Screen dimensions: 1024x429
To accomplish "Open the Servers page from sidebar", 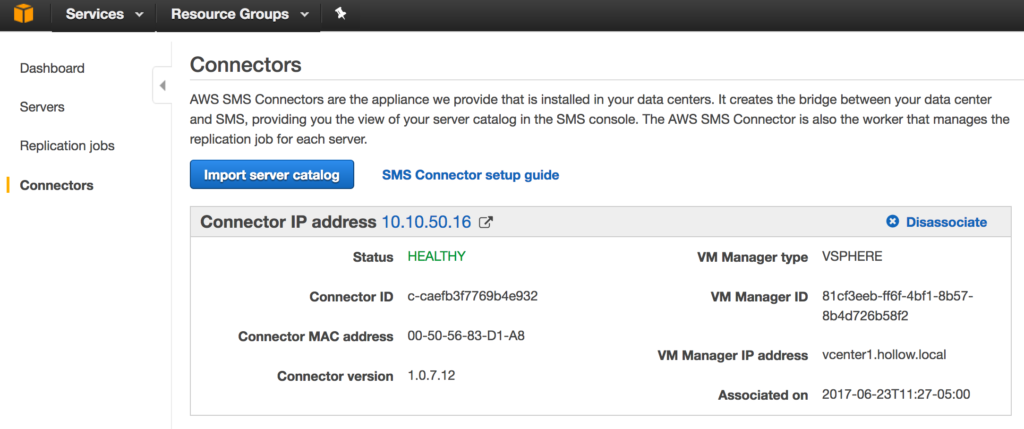I will pyautogui.click(x=42, y=106).
